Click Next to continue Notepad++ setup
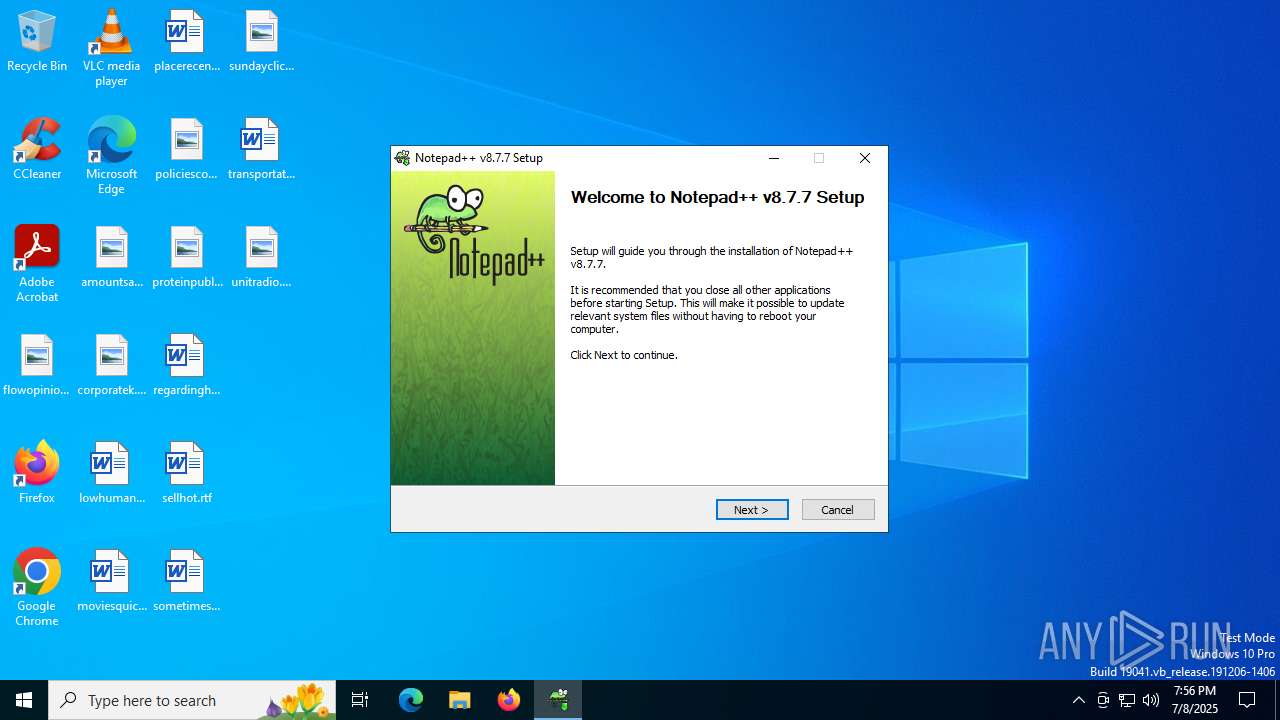 (752, 510)
